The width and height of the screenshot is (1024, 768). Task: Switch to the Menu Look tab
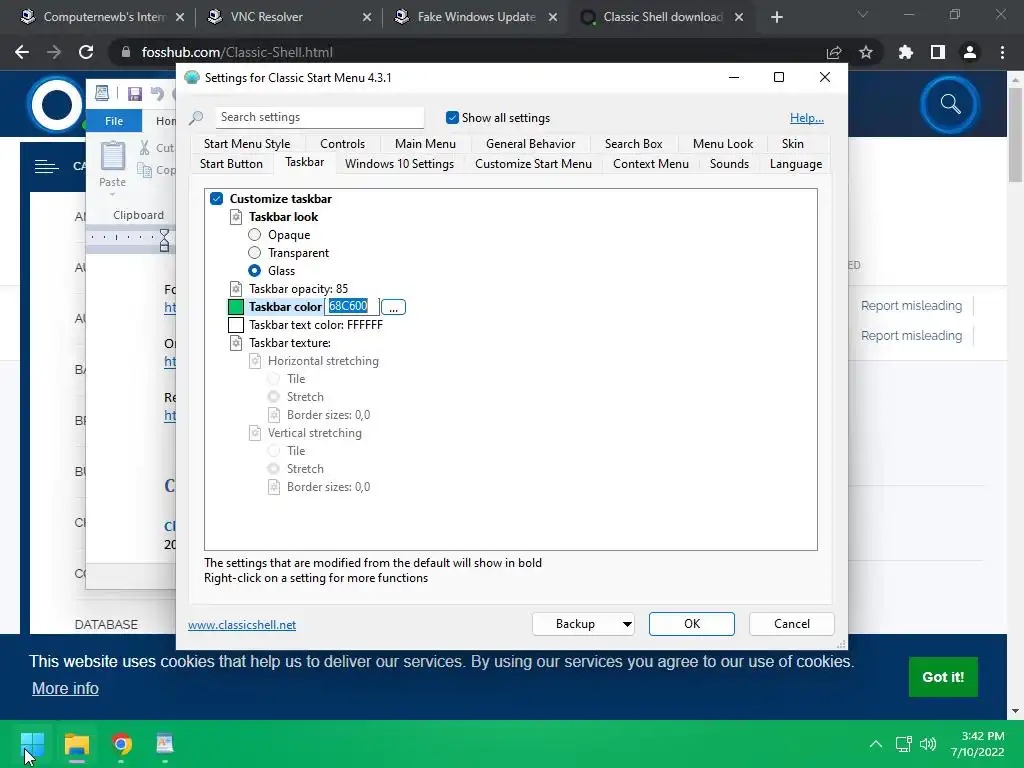tap(723, 144)
